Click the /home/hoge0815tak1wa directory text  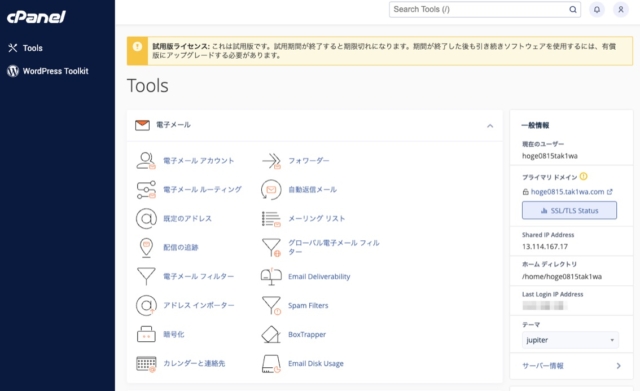pos(562,277)
